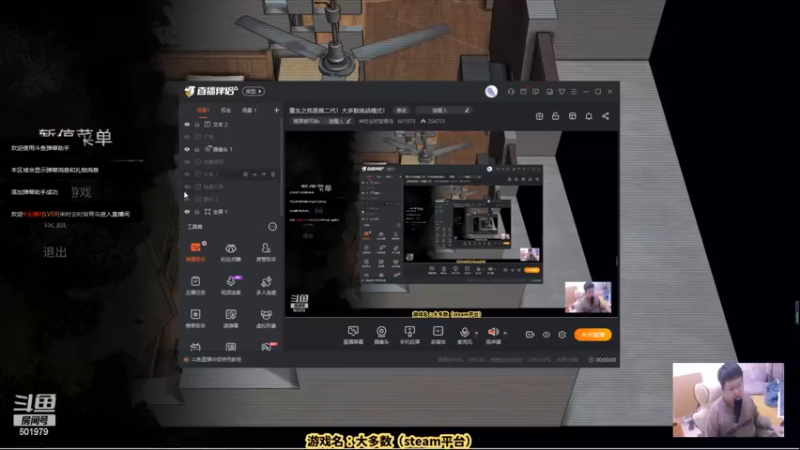Mute the 扬声器 speaker
Screen dimensions: 800x450
(493, 335)
